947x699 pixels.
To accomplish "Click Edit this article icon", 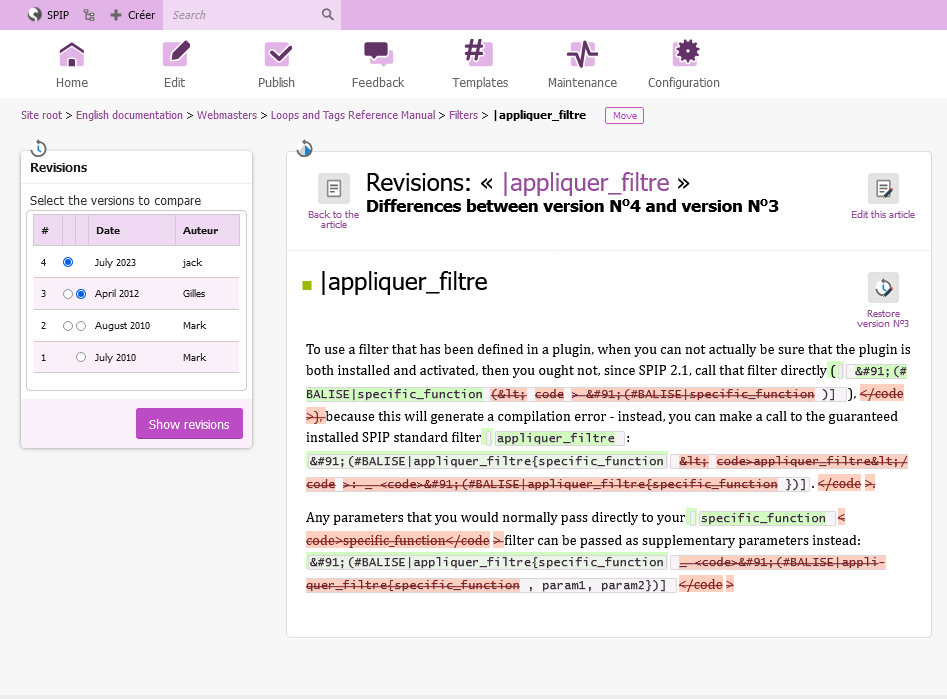I will click(x=883, y=189).
